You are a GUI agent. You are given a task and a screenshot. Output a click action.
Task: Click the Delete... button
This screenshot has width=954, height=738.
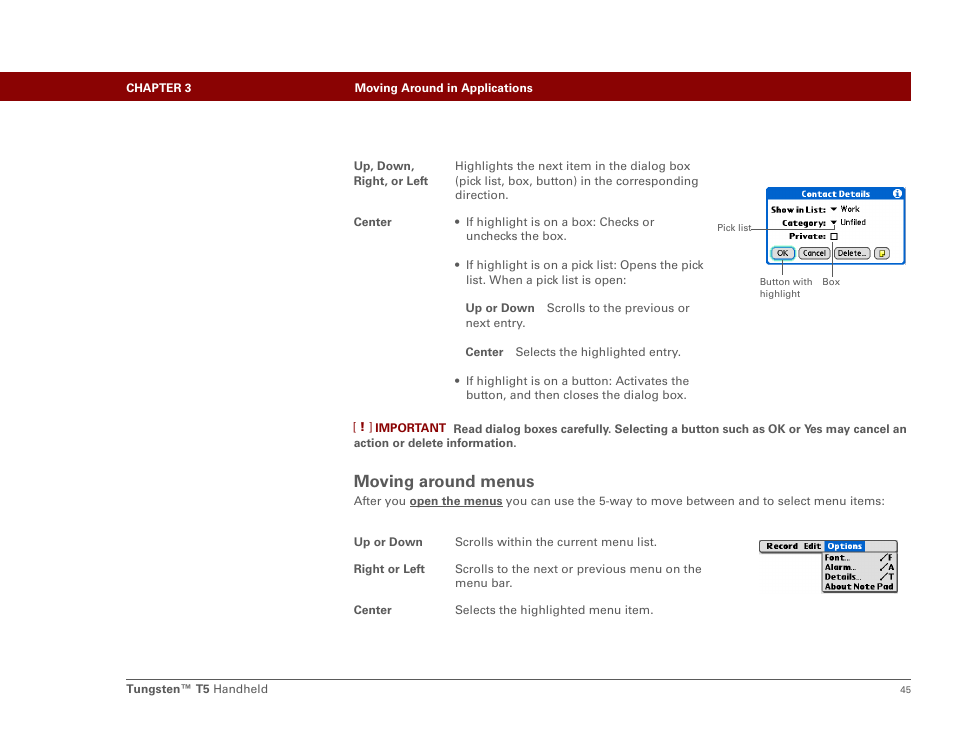pos(852,253)
